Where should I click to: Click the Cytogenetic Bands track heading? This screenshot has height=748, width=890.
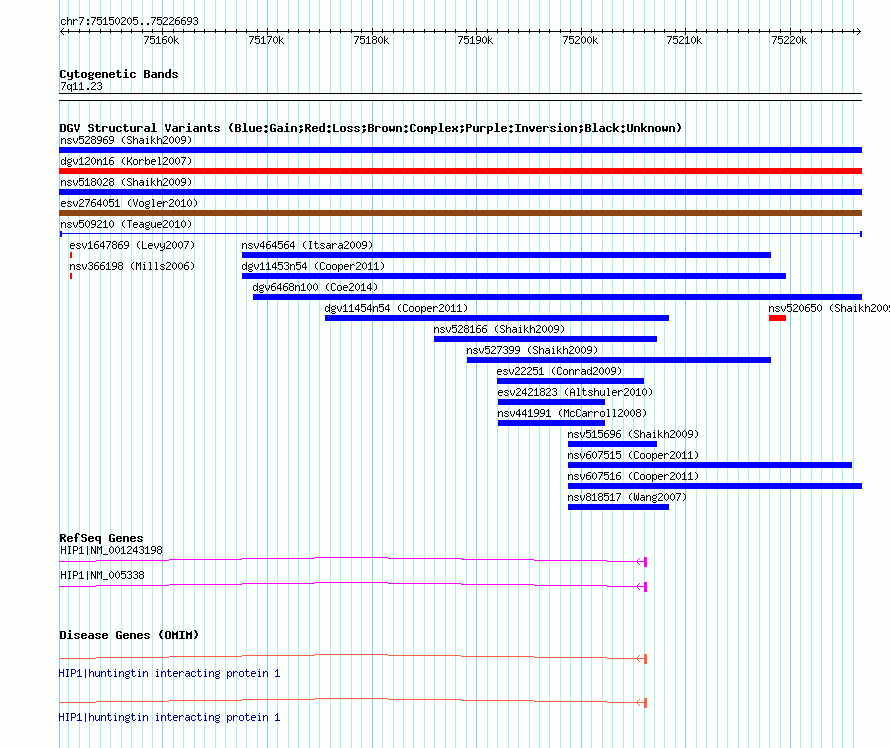pyautogui.click(x=119, y=74)
